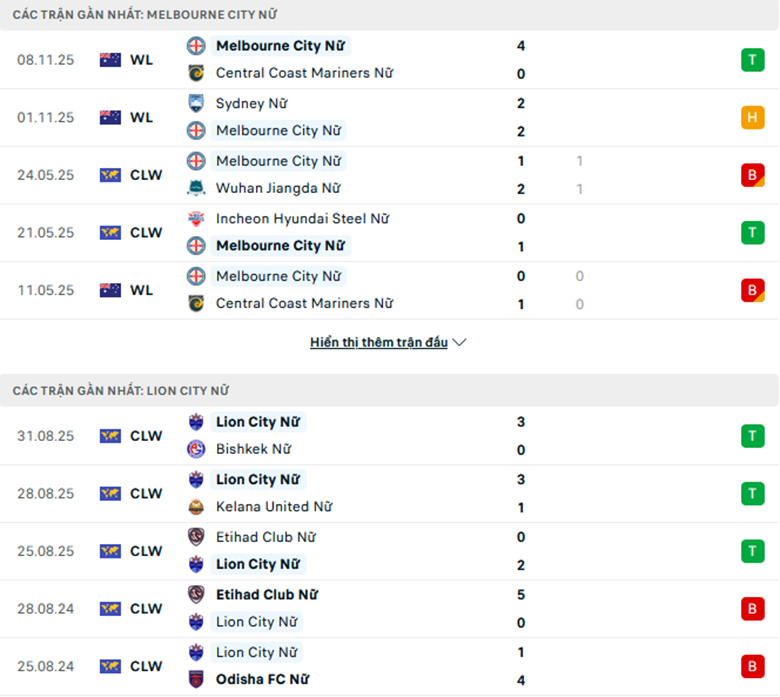Viewport: 780px width, 697px height.
Task: Click CLW league icon for 24.05.25 match
Action: (x=110, y=175)
